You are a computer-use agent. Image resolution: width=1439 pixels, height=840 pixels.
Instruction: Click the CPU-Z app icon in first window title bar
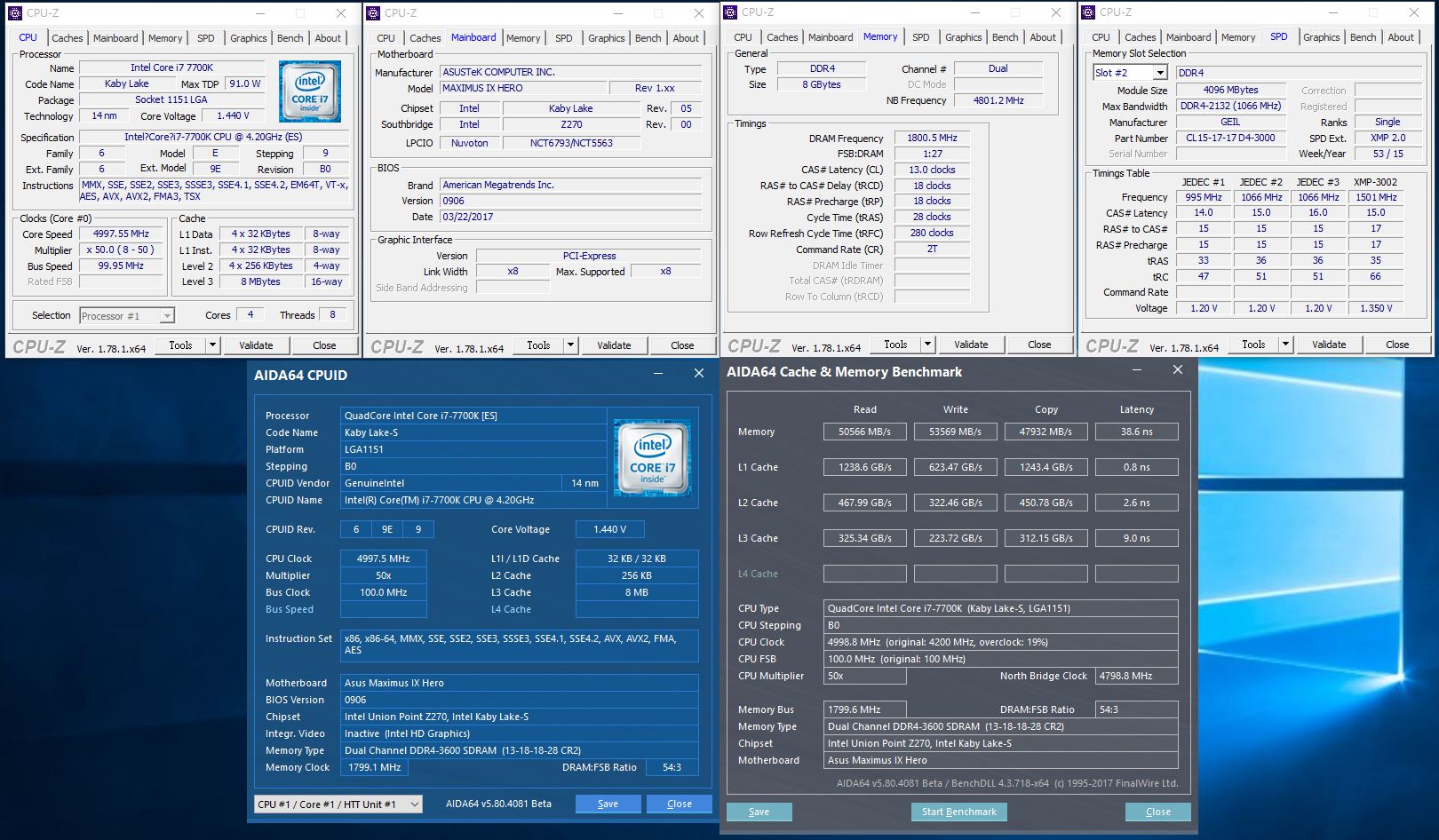coord(15,13)
